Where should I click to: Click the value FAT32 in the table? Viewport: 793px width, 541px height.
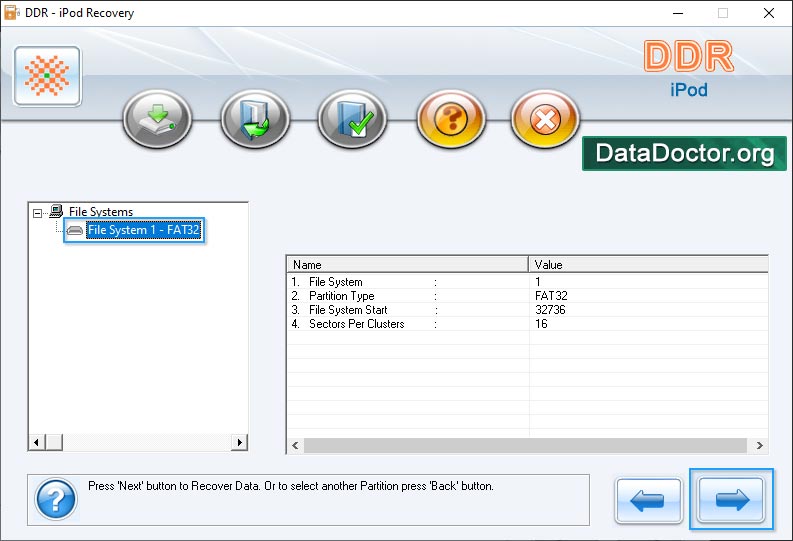pyautogui.click(x=551, y=296)
